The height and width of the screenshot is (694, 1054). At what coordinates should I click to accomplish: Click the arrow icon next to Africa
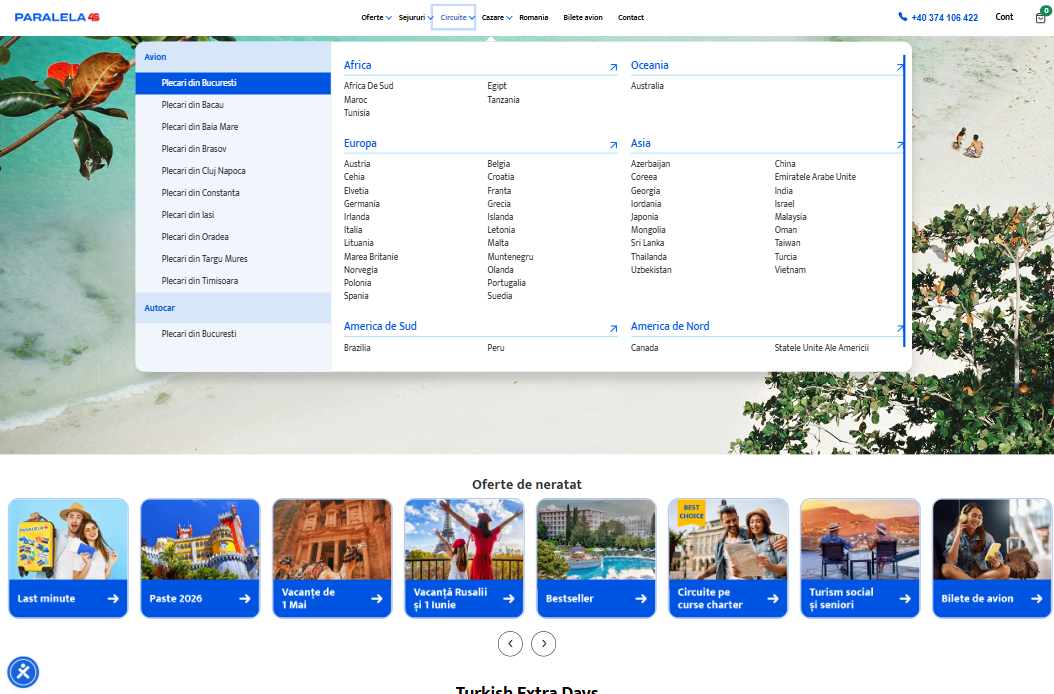click(613, 68)
